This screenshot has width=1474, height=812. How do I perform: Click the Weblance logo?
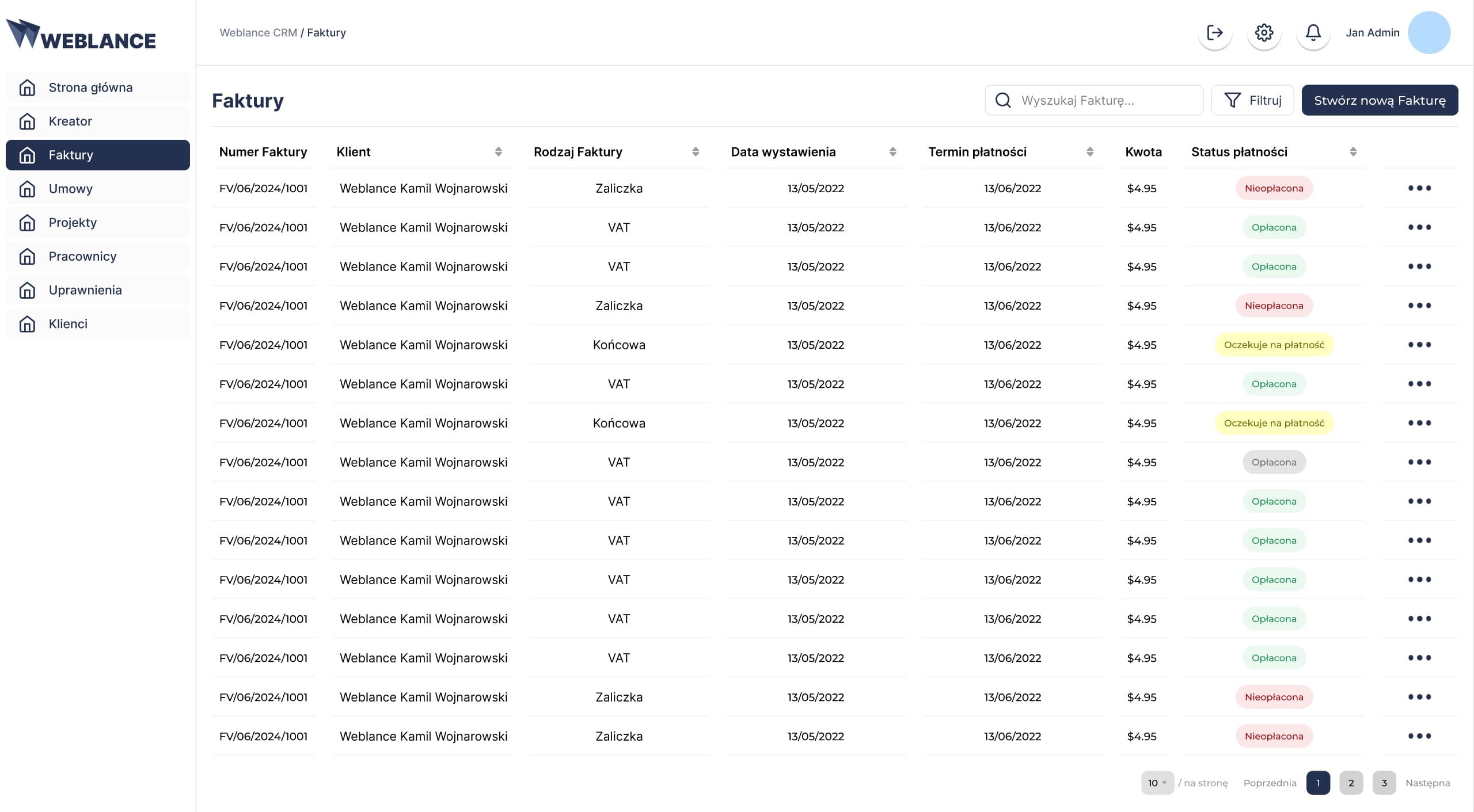pyautogui.click(x=81, y=34)
